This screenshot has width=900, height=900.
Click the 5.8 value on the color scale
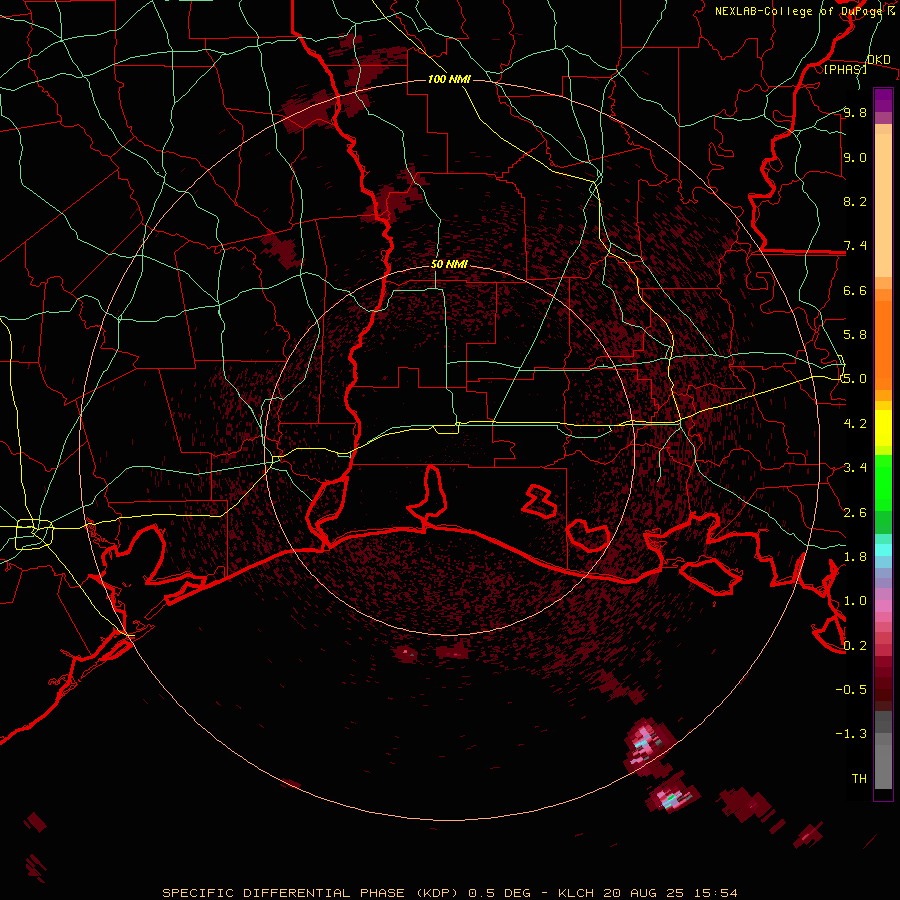pyautogui.click(x=855, y=335)
